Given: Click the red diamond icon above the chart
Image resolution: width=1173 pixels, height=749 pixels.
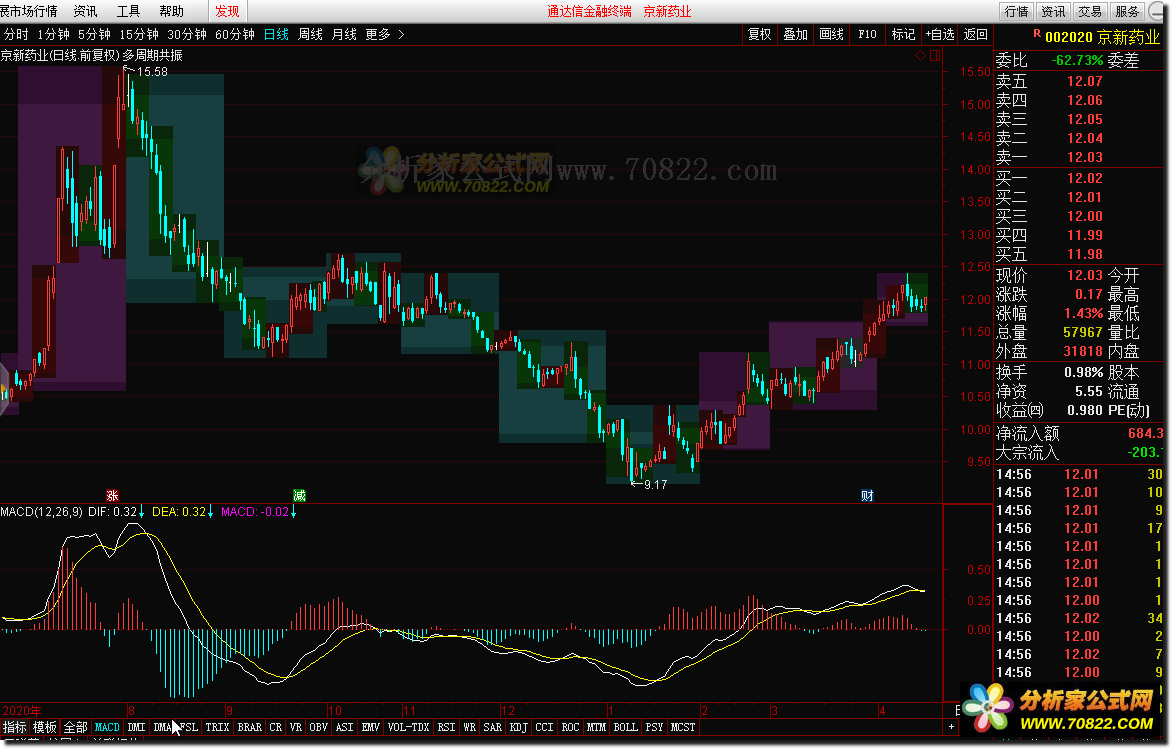Looking at the screenshot, I should tap(921, 55).
